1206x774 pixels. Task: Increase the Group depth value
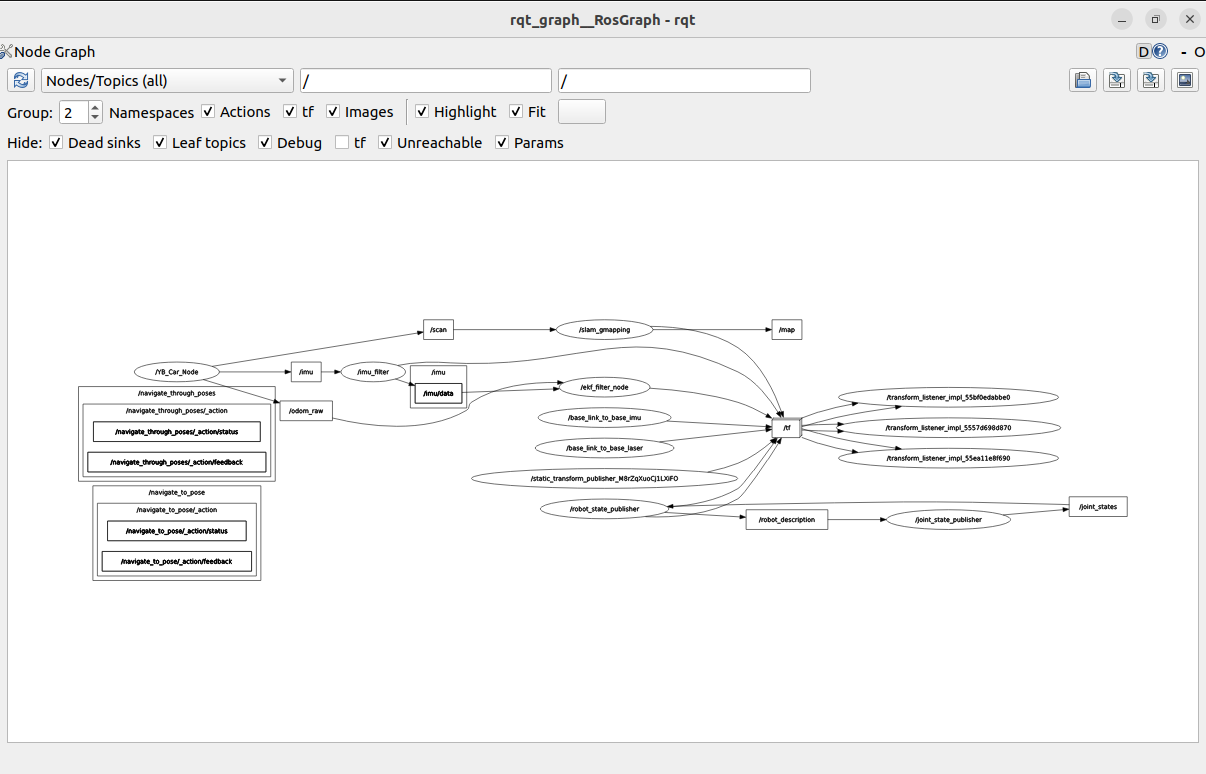click(95, 107)
